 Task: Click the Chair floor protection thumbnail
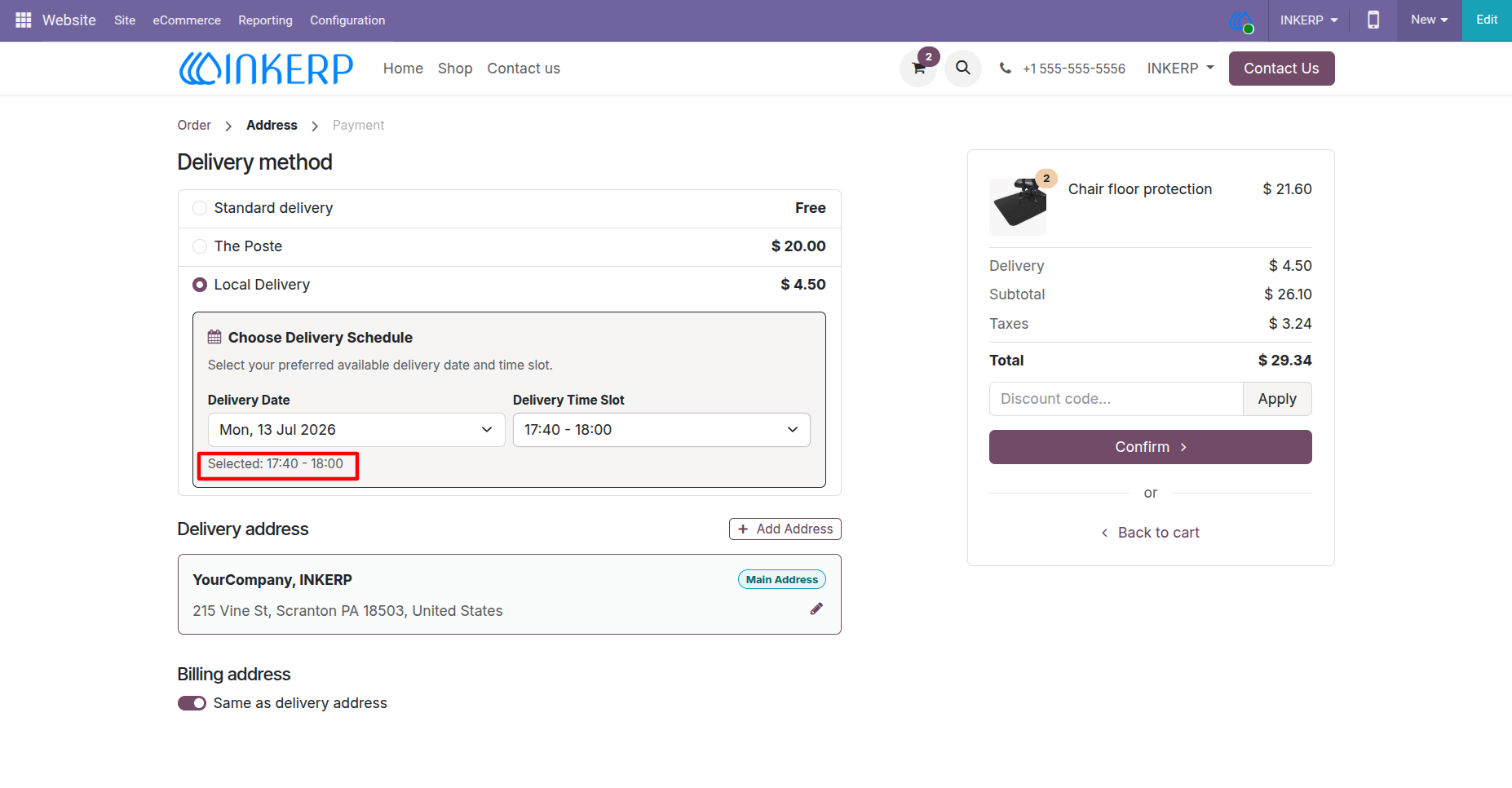[x=1018, y=207]
